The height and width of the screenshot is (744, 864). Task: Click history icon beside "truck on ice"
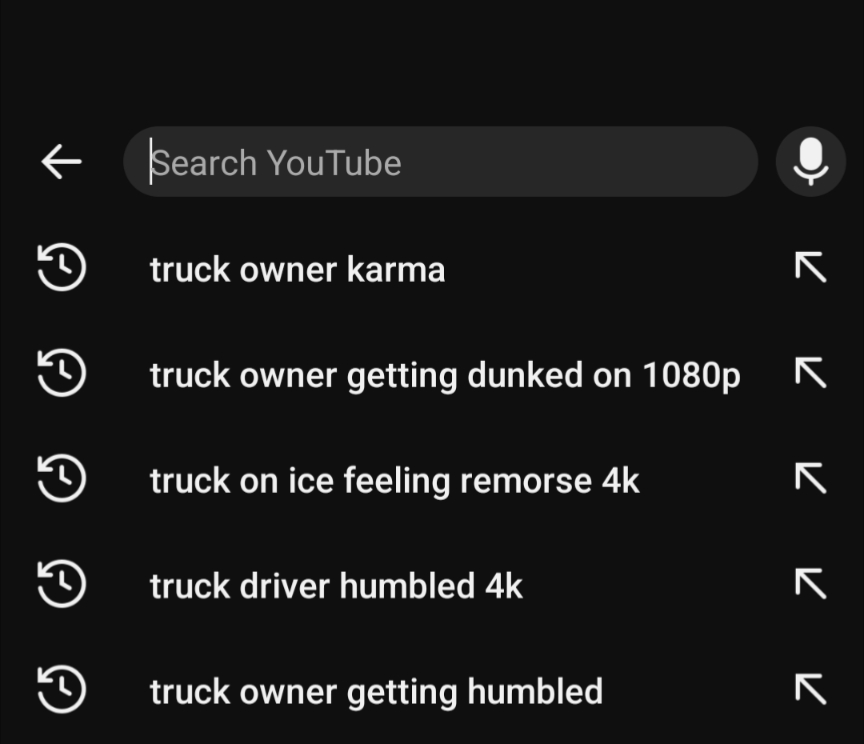(x=61, y=480)
